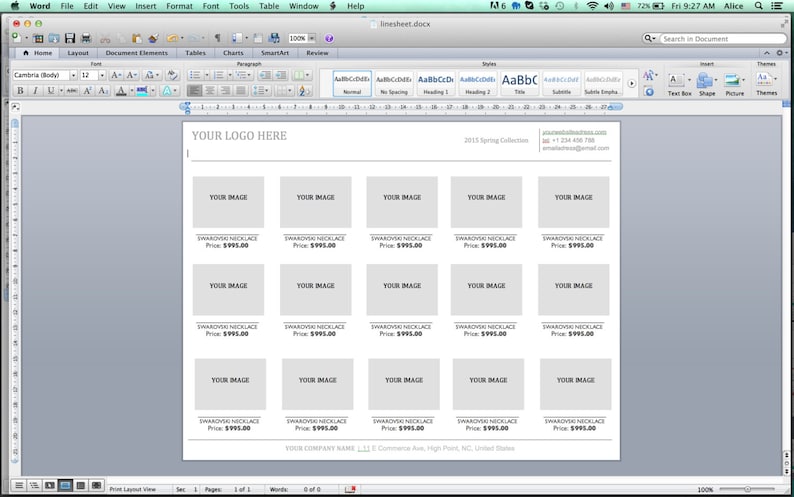Screen dimensions: 794x497
Task: Select the Format Painter brush icon
Action: [x=153, y=38]
